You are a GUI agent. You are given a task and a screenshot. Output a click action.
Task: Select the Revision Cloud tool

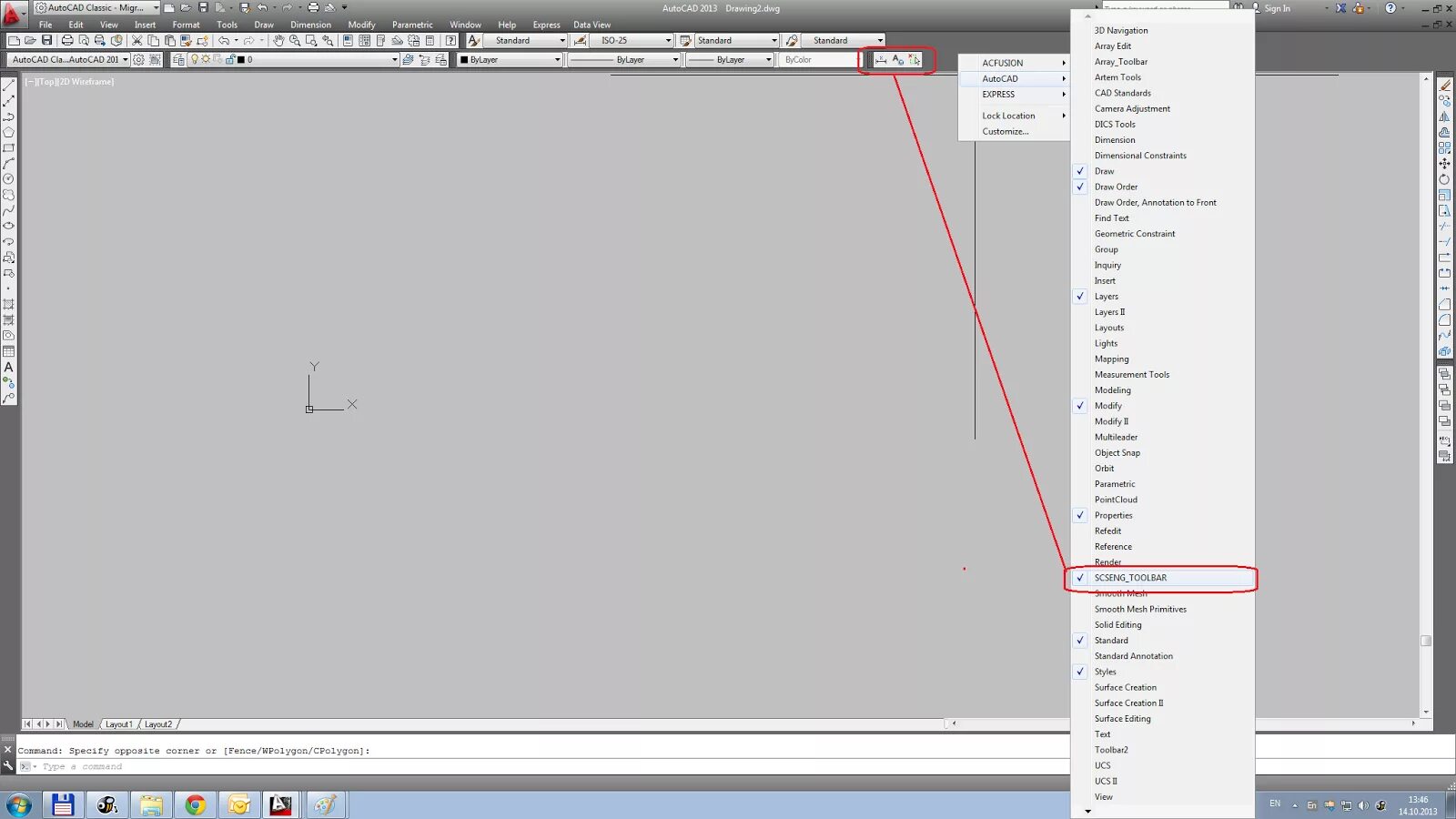pyautogui.click(x=8, y=195)
